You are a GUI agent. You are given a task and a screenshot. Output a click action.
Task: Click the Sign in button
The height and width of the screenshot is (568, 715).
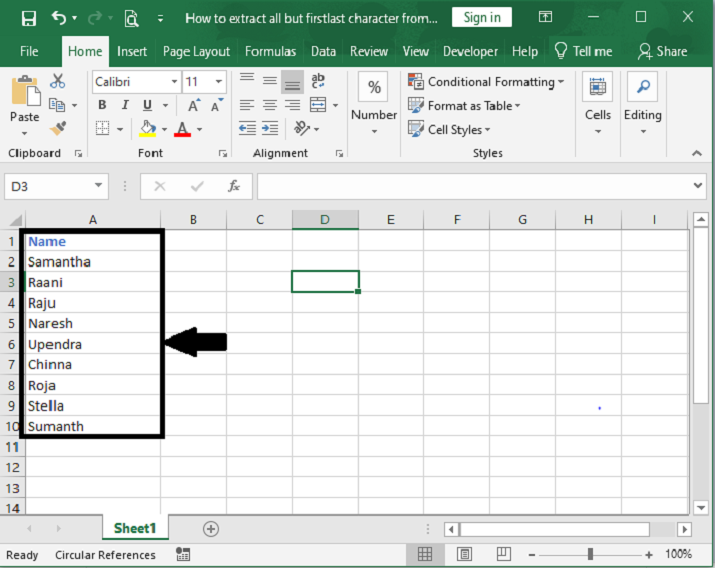[482, 17]
